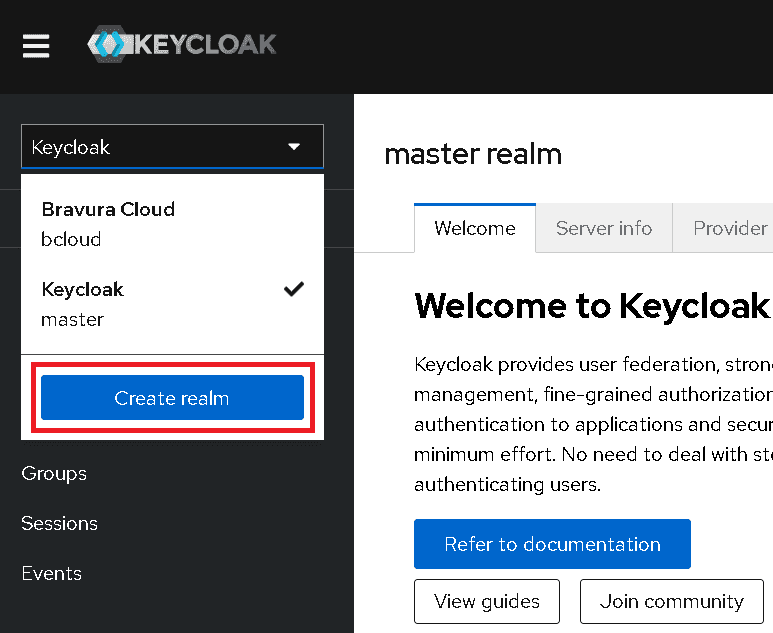Screen dimensions: 773x633
Task: Go to Groups in the sidebar
Action: tap(54, 473)
